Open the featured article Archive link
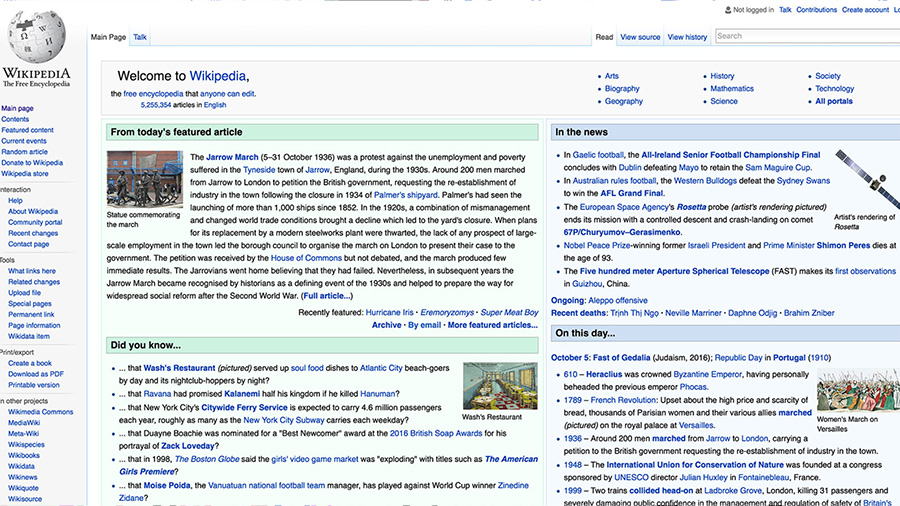 386,325
